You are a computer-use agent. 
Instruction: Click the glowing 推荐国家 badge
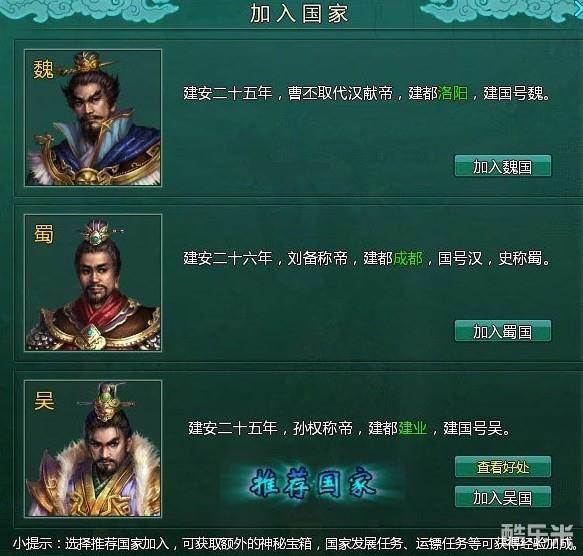click(x=313, y=483)
